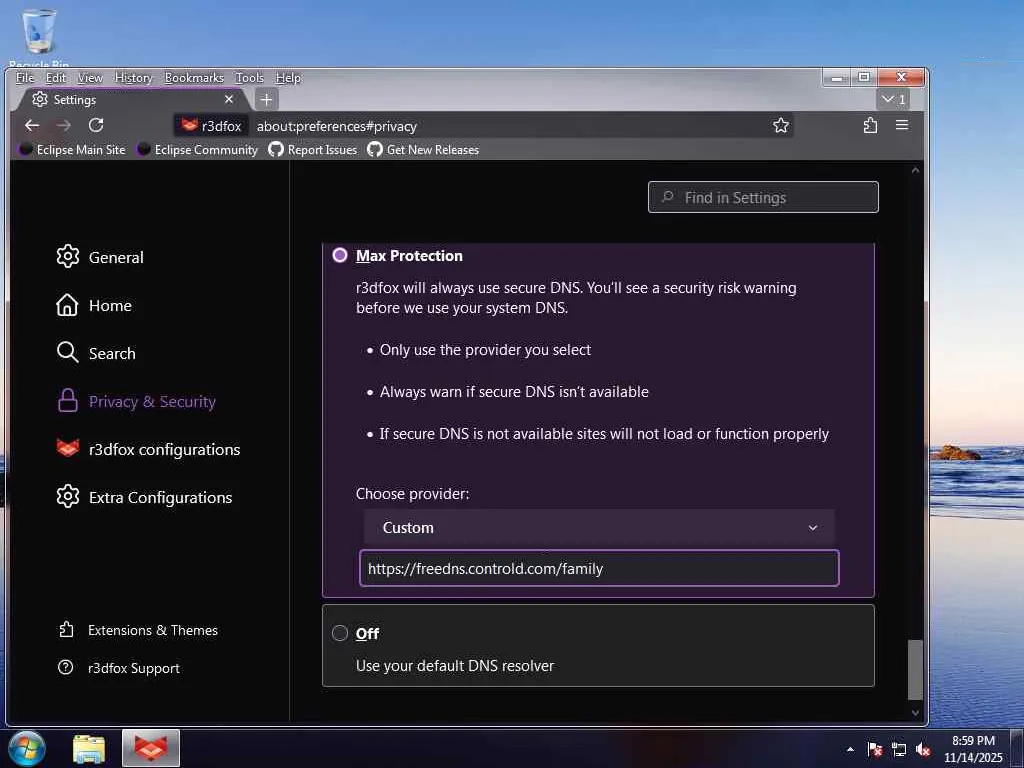
Task: Open the File menu
Action: [25, 78]
